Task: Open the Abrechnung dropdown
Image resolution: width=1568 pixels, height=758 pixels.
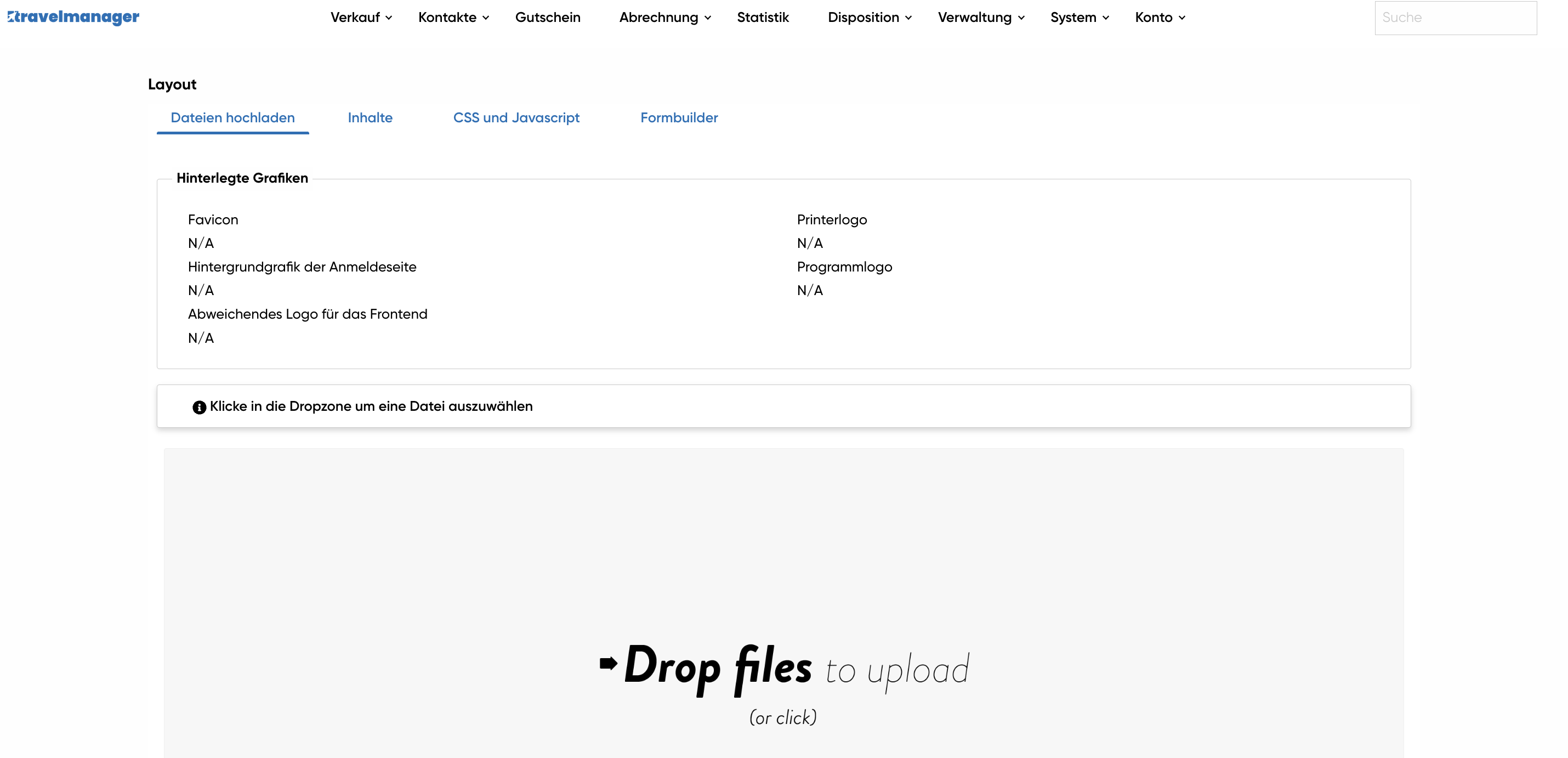Action: (x=666, y=18)
